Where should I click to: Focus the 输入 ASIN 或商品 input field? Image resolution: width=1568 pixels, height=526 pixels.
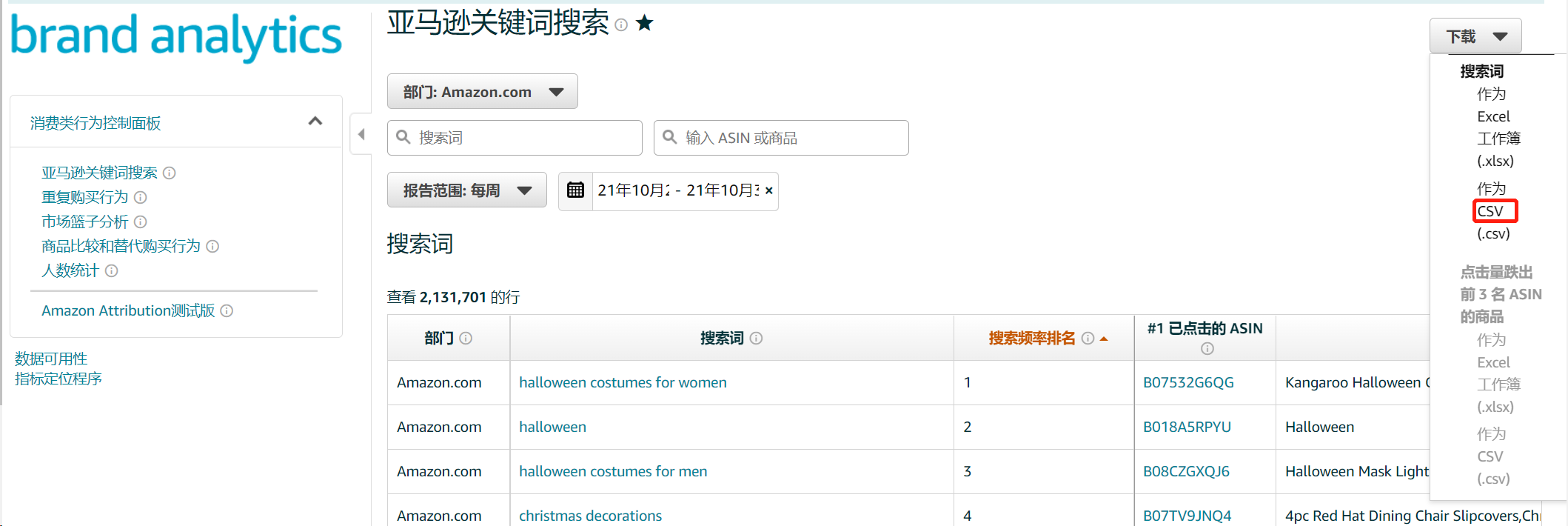(781, 138)
